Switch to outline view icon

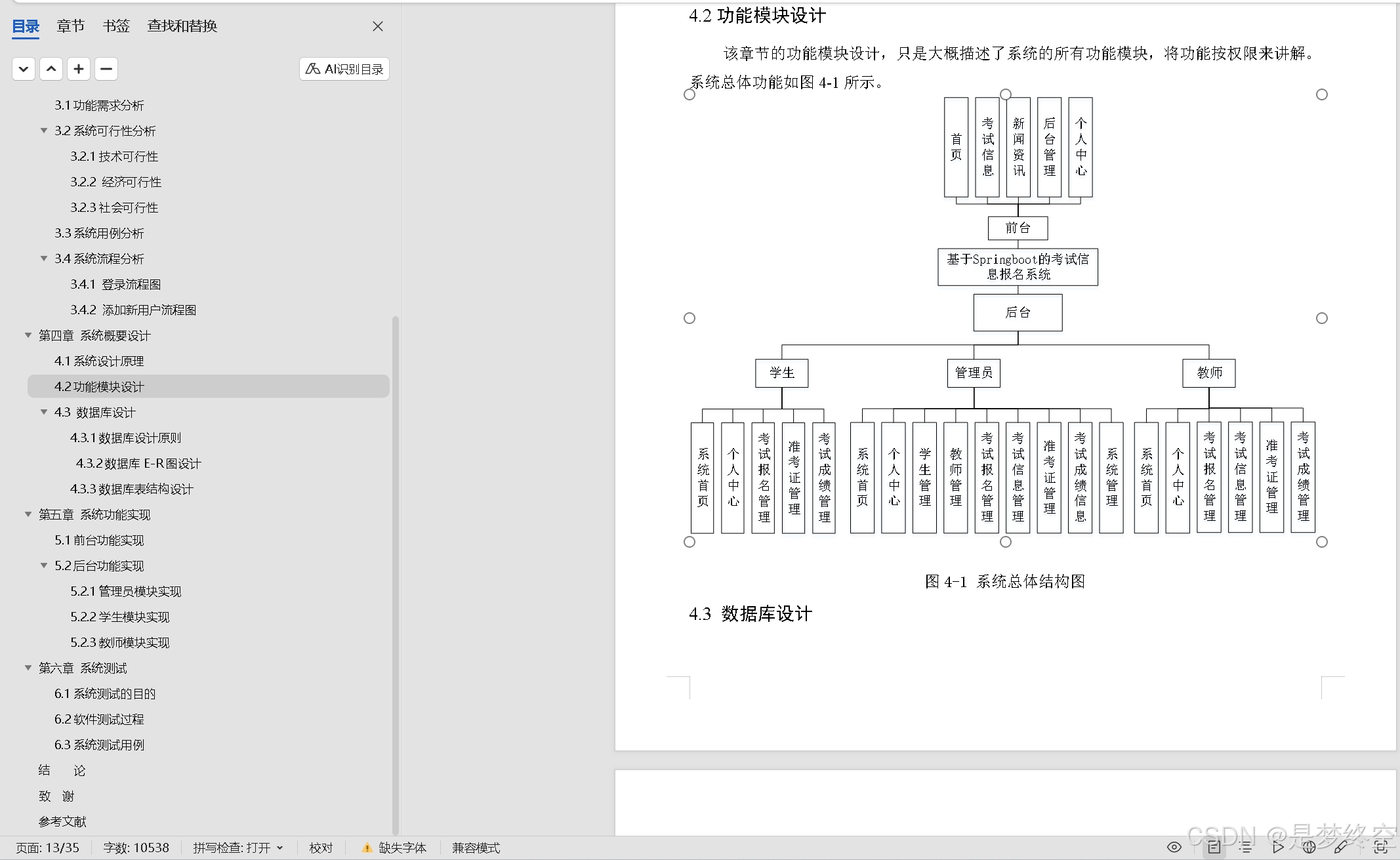tap(1245, 847)
